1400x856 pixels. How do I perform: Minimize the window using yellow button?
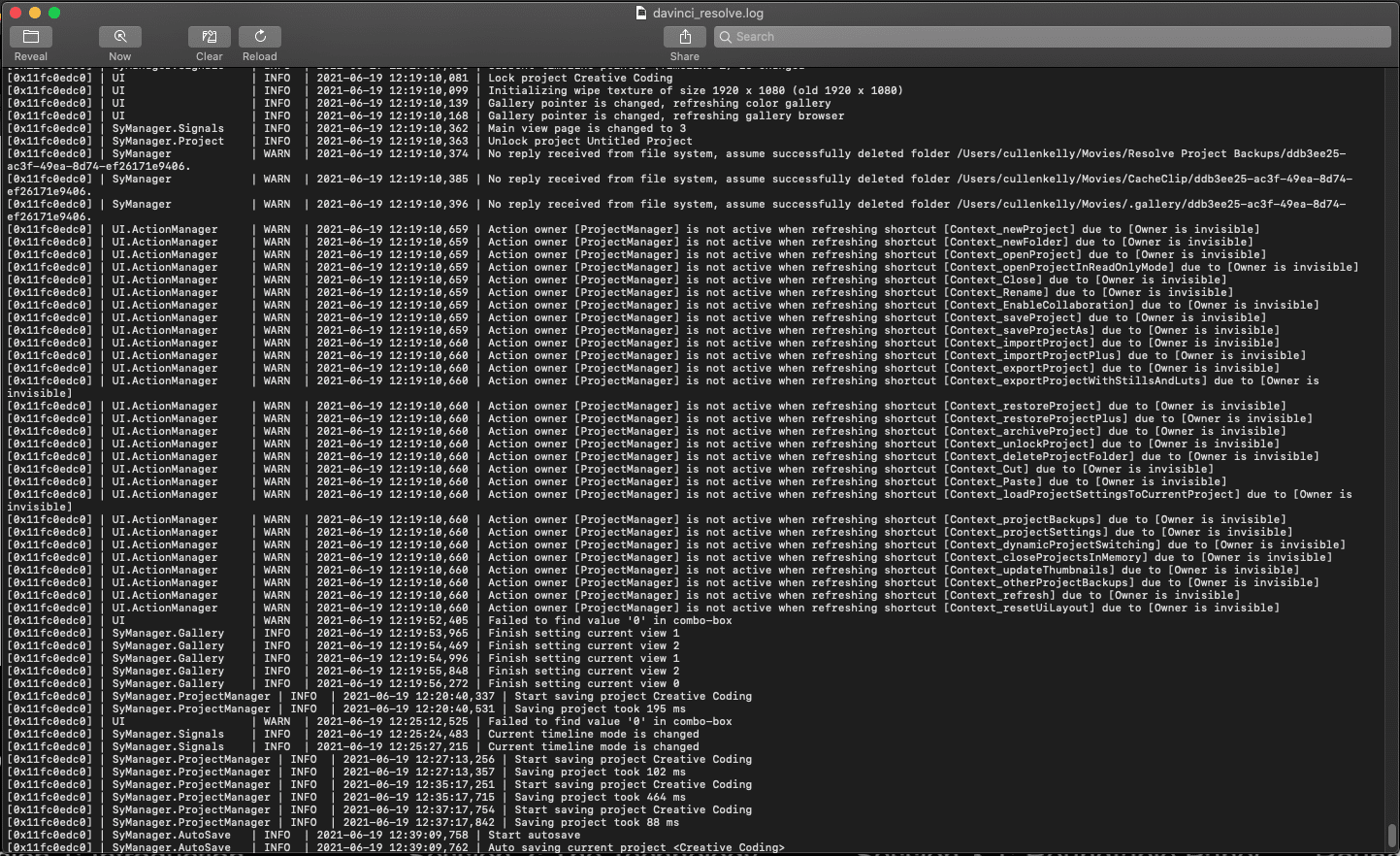35,13
